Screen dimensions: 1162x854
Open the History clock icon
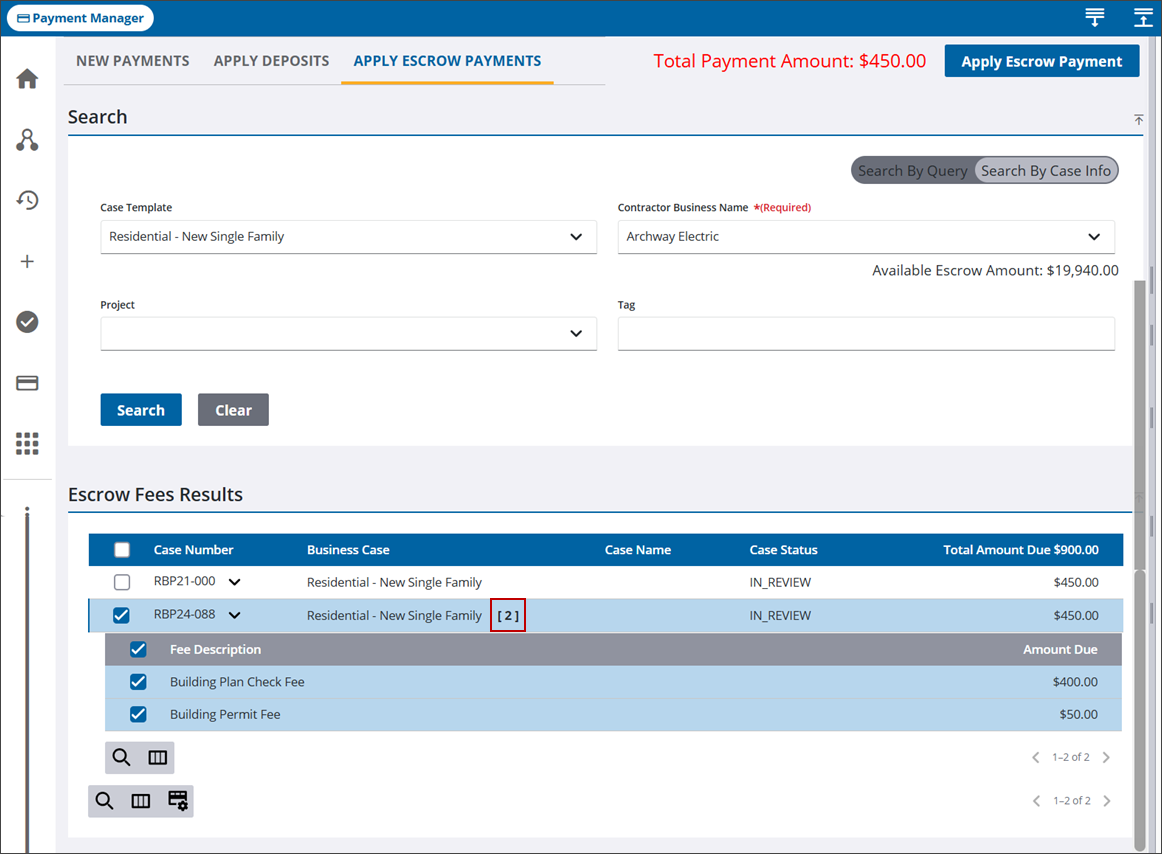click(x=27, y=200)
